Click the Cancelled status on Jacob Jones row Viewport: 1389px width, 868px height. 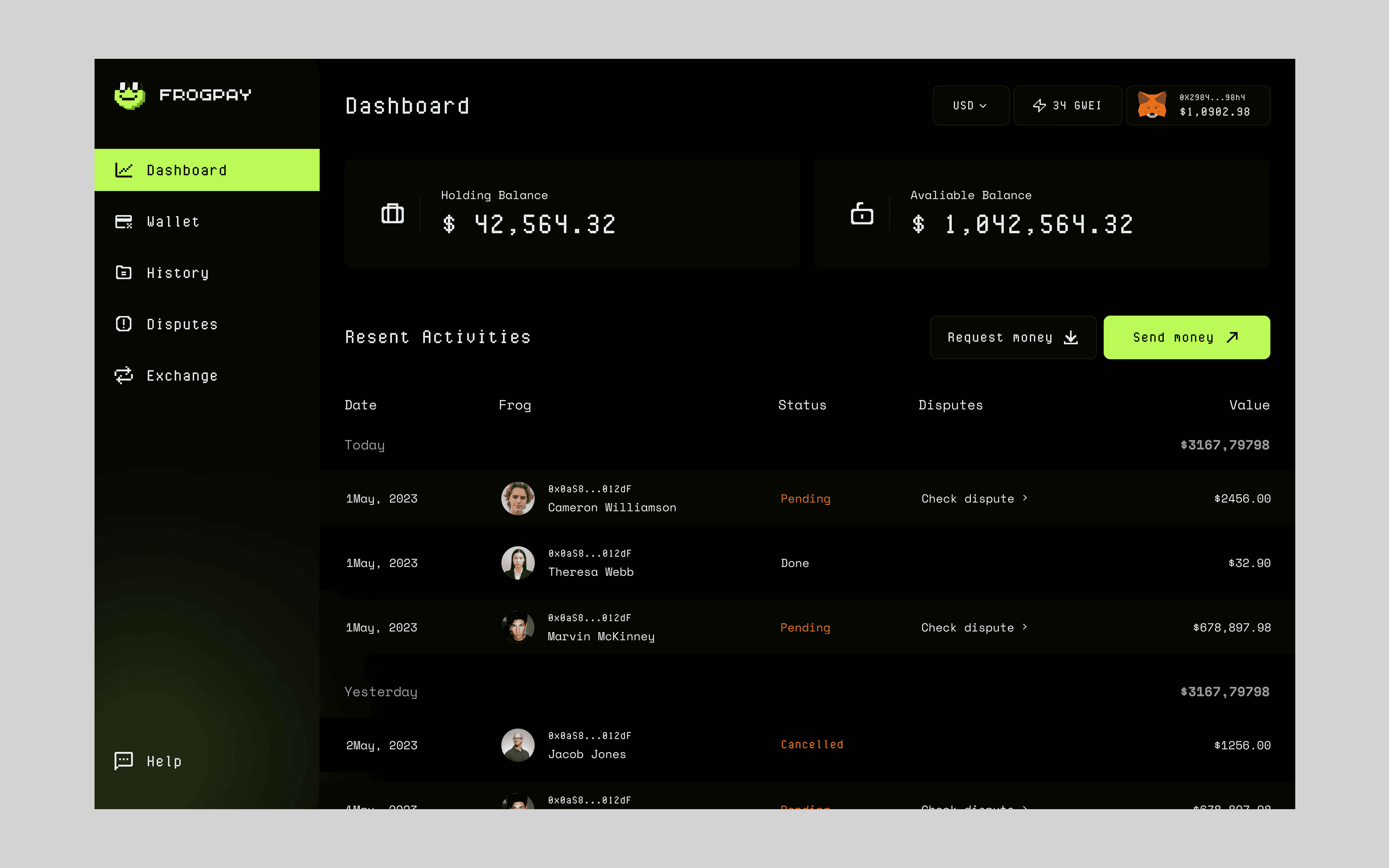click(812, 745)
